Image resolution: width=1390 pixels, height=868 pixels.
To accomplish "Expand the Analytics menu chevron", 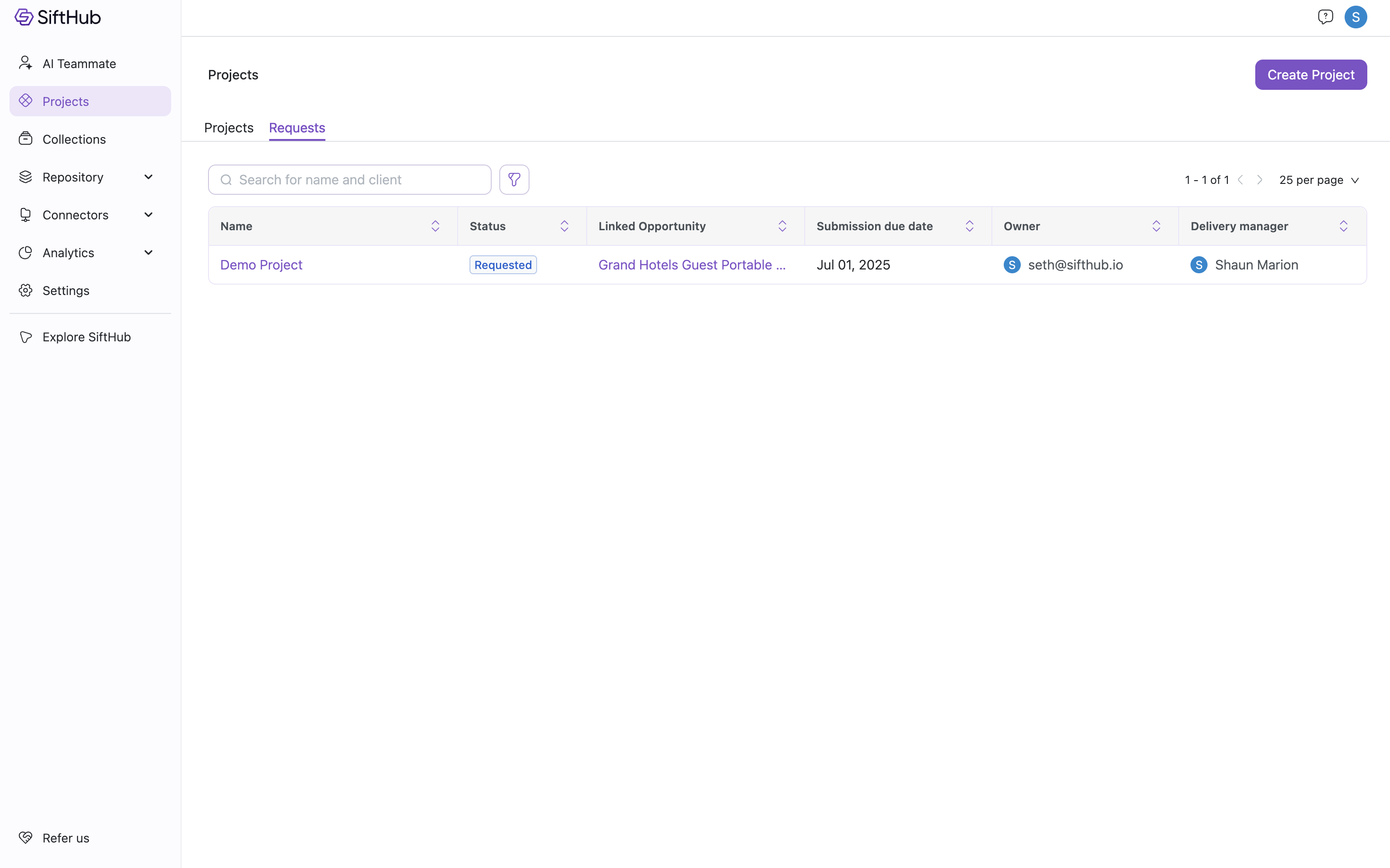I will 148,252.
